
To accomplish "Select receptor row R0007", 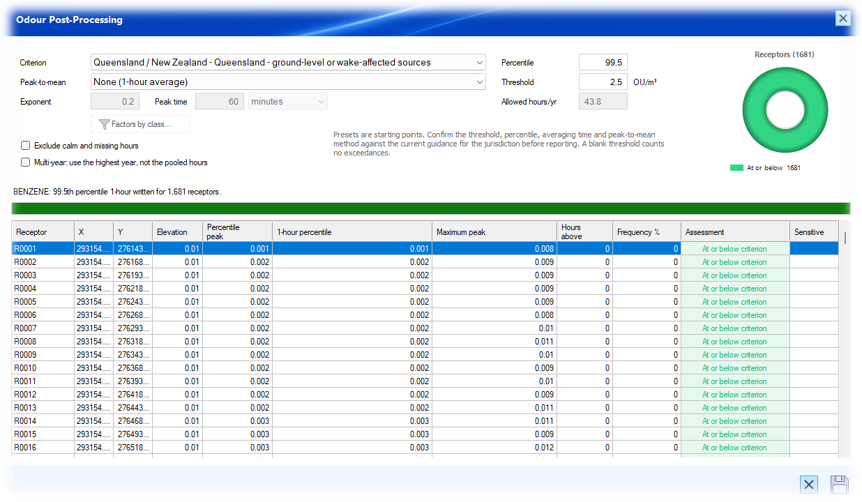I will click(x=425, y=328).
